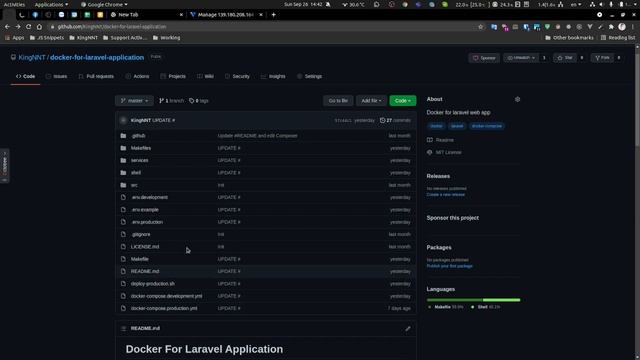Open the Makefile file
Screen dimensions: 640x360
pyautogui.click(x=140, y=259)
